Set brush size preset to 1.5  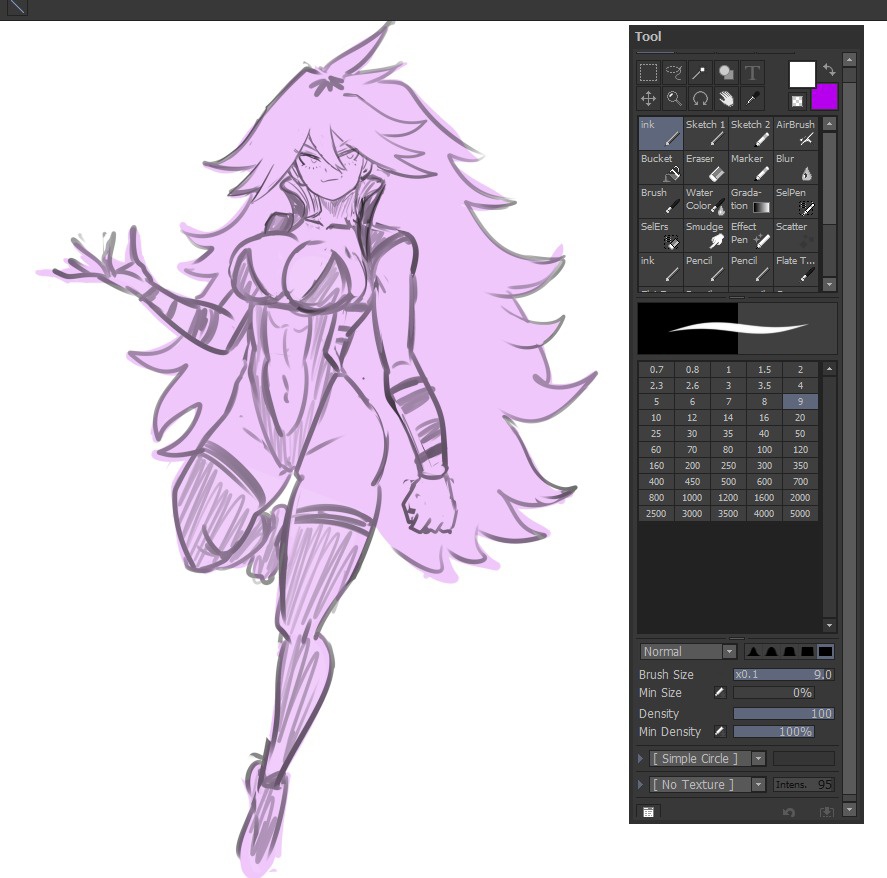(x=764, y=369)
